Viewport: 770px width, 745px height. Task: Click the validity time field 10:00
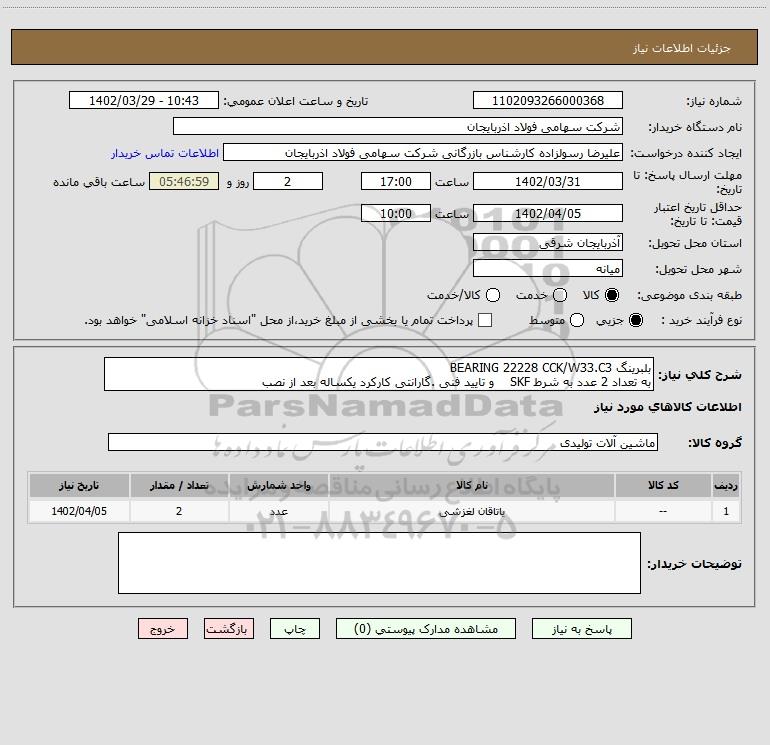tap(396, 213)
